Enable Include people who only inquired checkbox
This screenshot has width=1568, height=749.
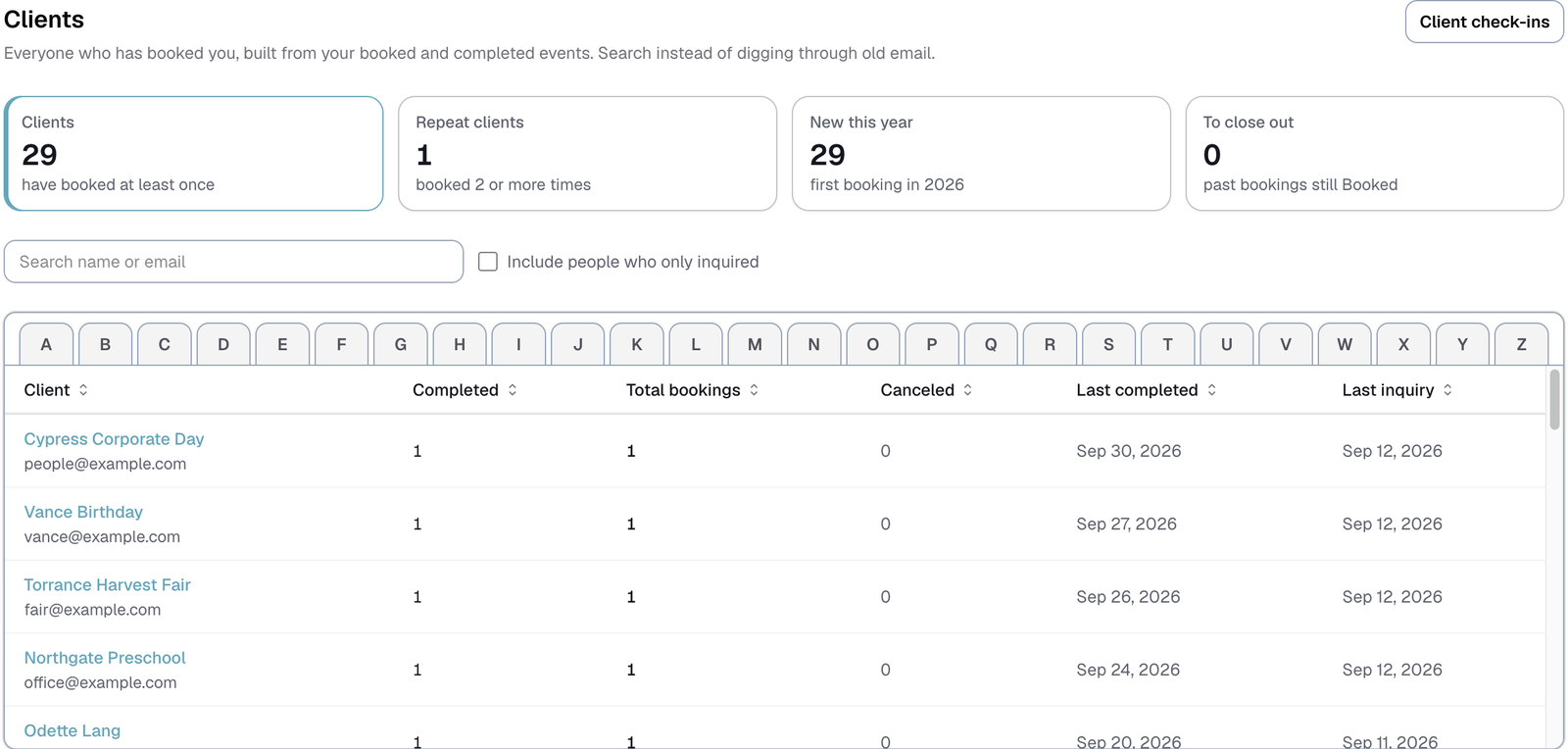(488, 262)
